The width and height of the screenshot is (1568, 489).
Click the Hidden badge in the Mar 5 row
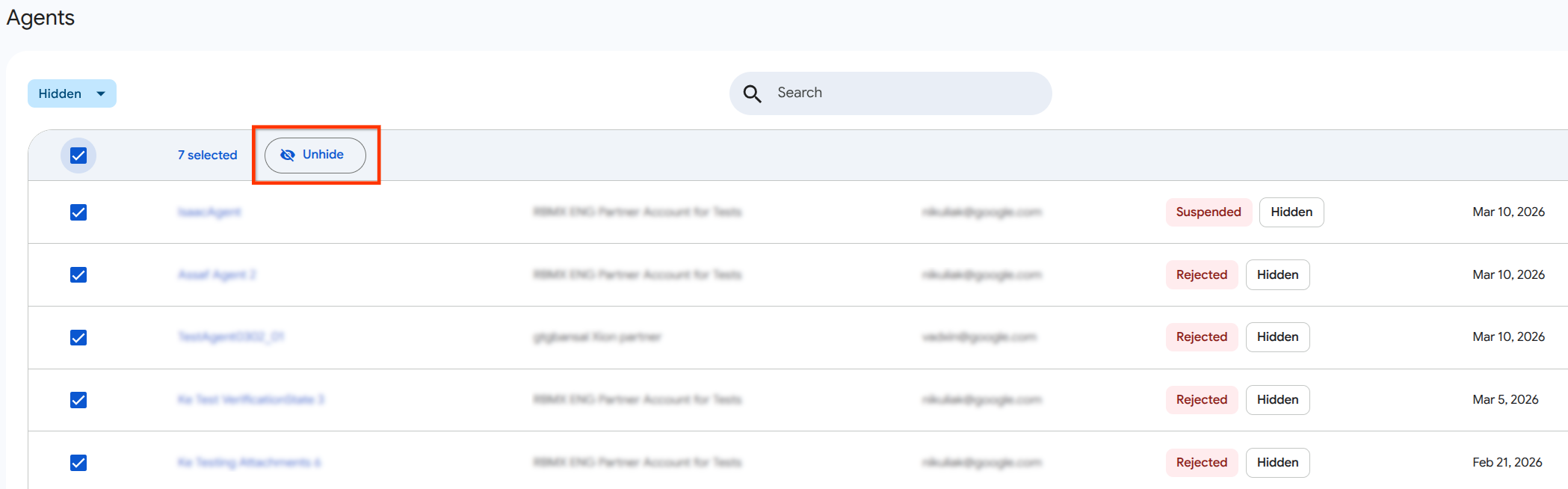point(1277,400)
